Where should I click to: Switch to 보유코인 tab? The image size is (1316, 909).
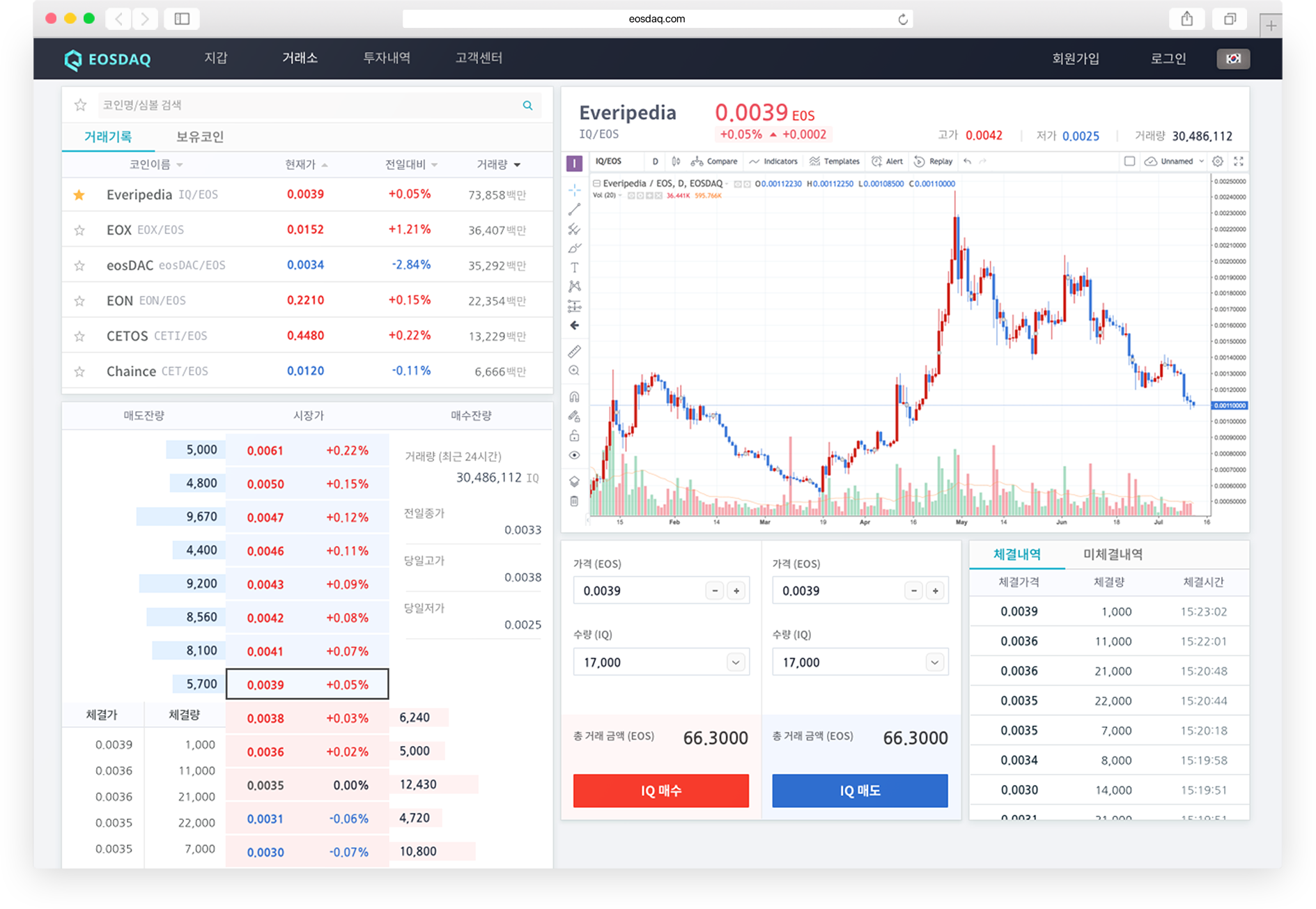[x=200, y=137]
